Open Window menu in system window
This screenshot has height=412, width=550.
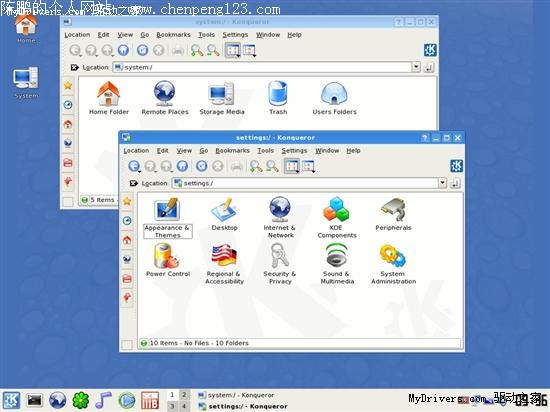[x=268, y=35]
